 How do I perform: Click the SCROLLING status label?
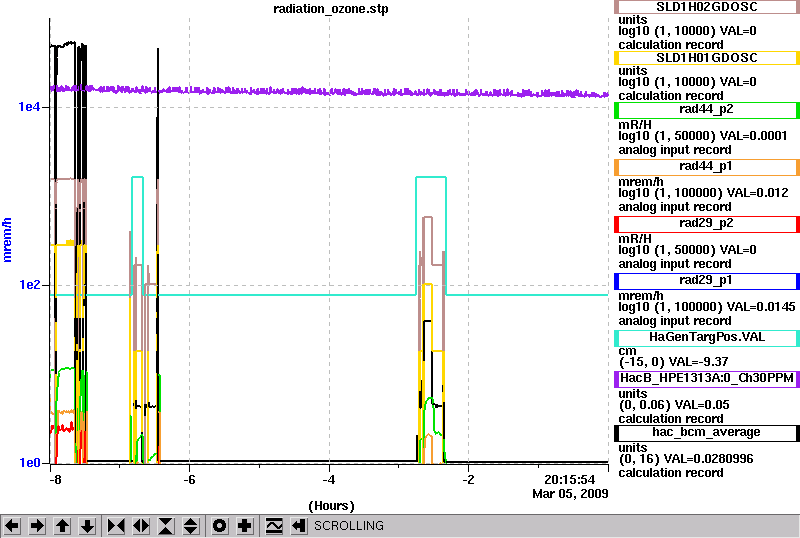349,526
